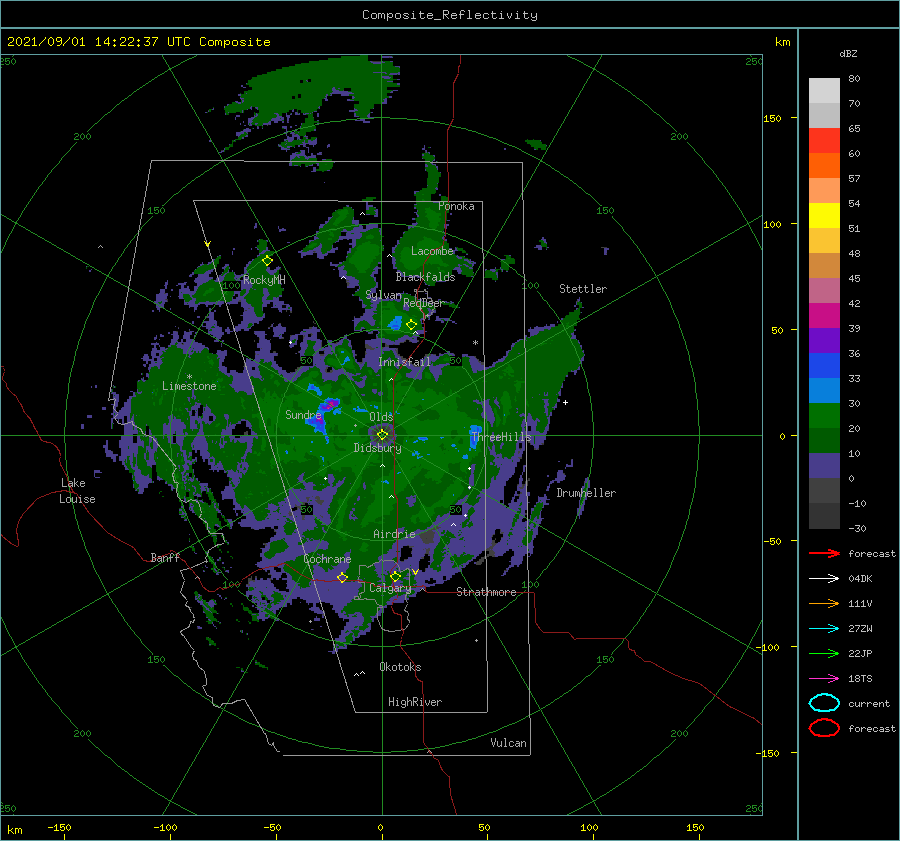Click the 'Cochrane' town label

(327, 559)
